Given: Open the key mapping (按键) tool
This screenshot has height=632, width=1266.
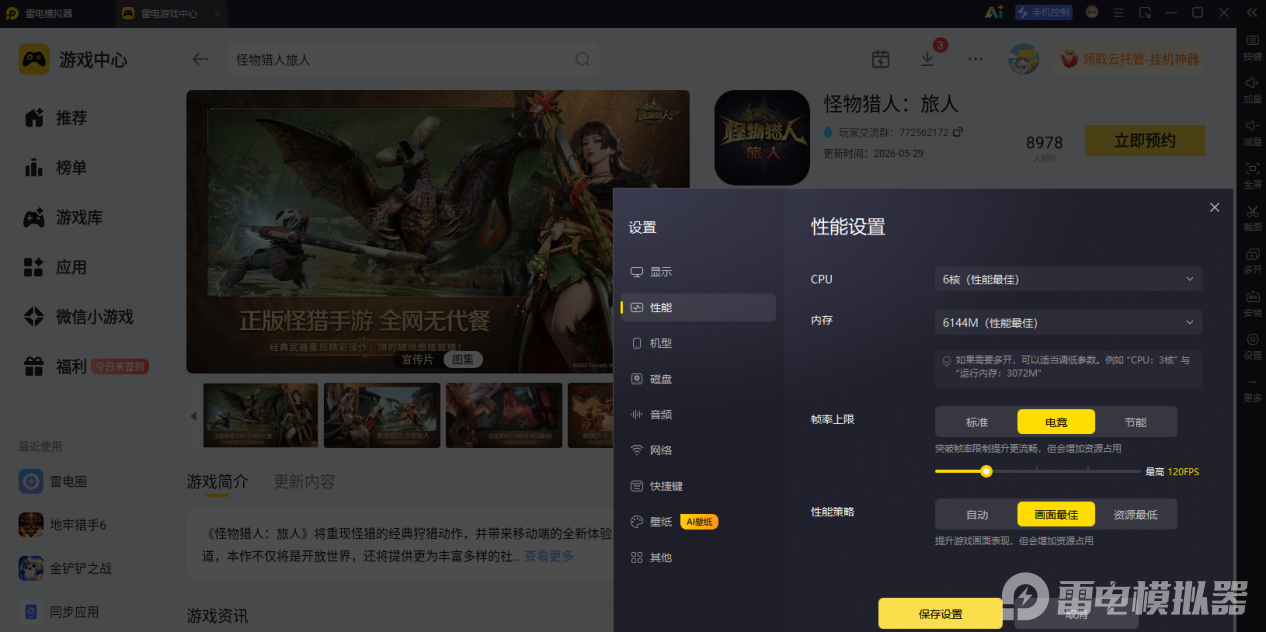Looking at the screenshot, I should (x=1252, y=47).
